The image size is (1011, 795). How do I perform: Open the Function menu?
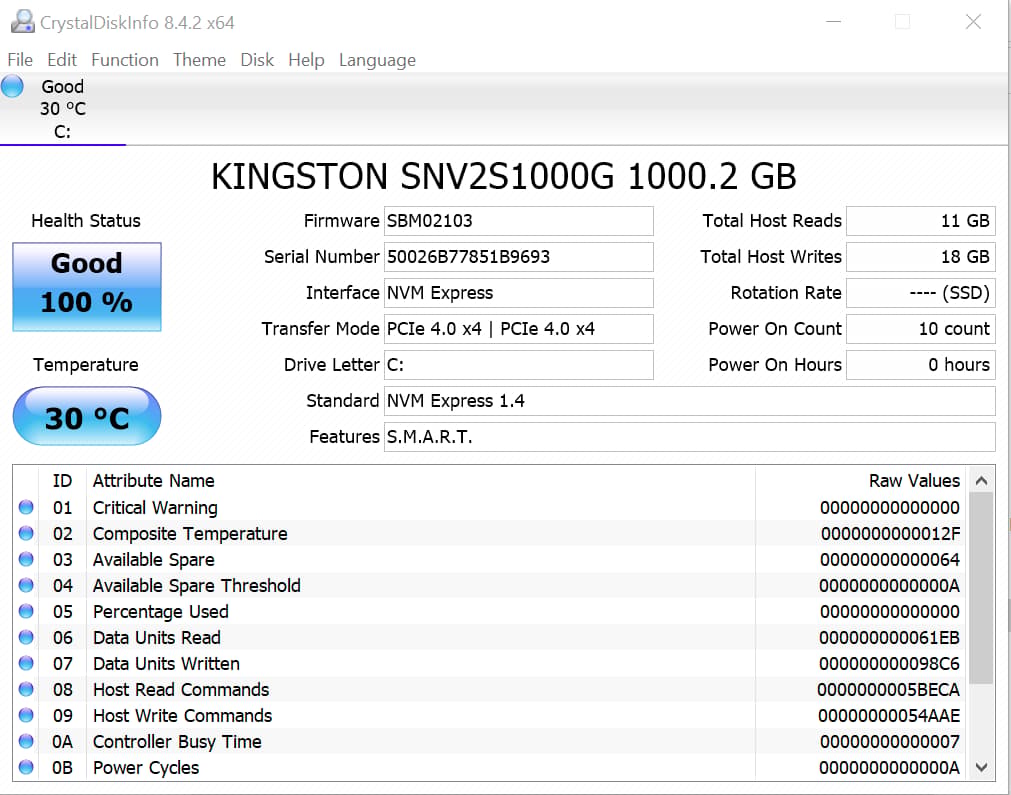pos(124,60)
